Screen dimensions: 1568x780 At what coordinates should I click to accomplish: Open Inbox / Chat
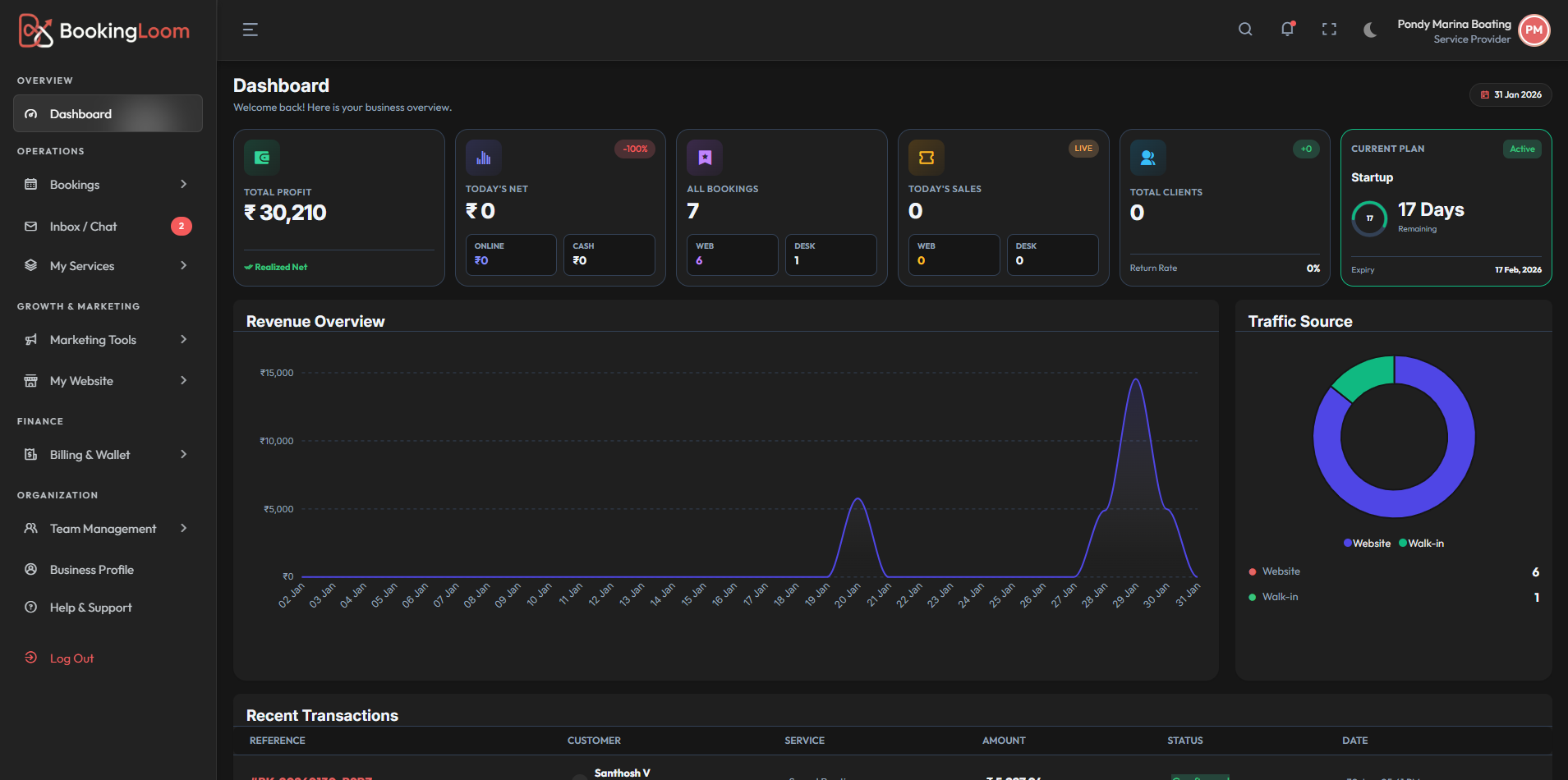[x=83, y=227]
